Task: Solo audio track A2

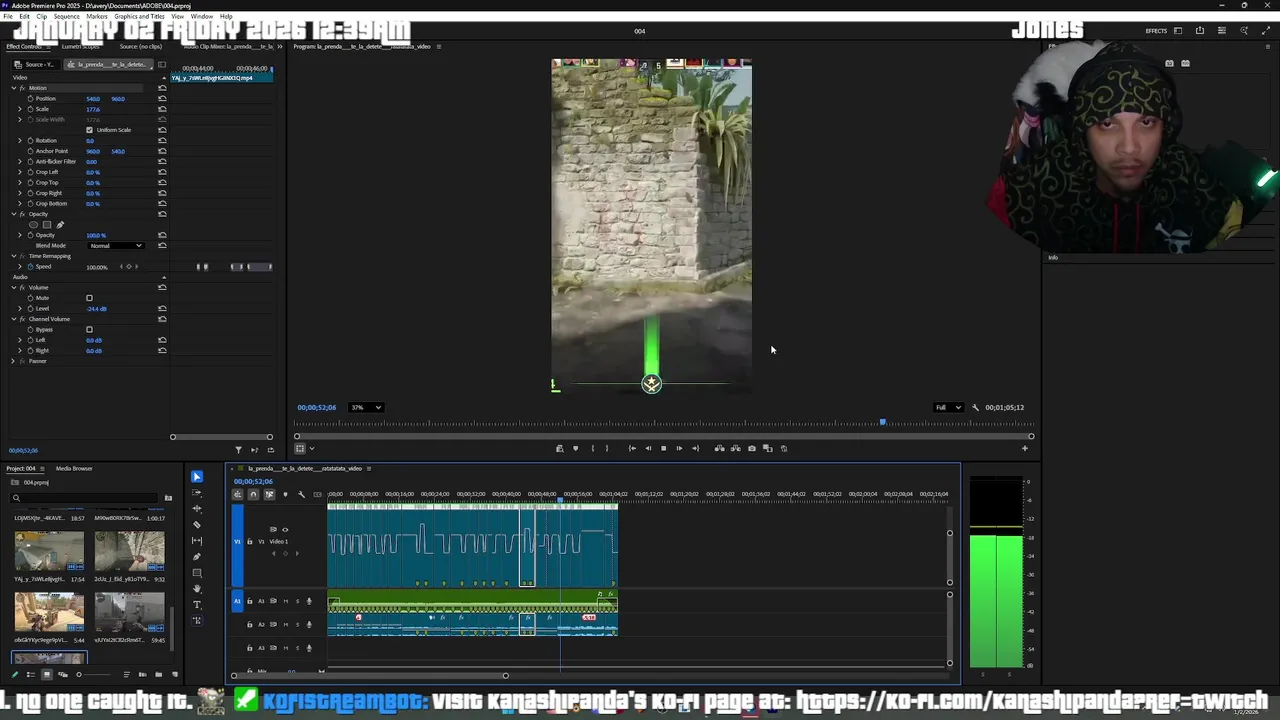Action: [297, 624]
